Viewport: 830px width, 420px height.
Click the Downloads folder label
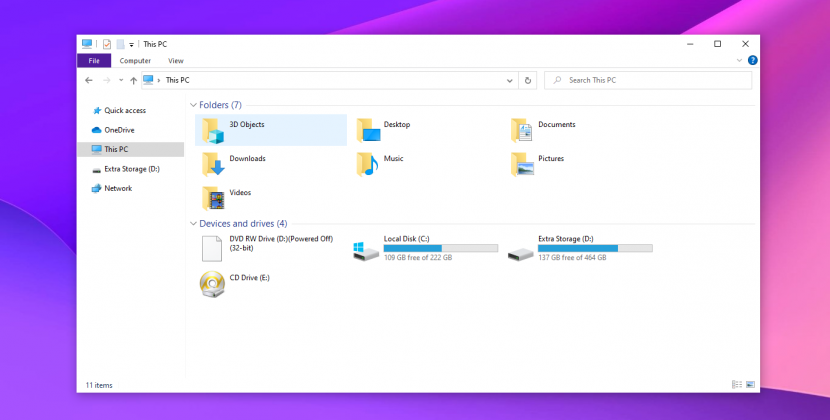[247, 158]
